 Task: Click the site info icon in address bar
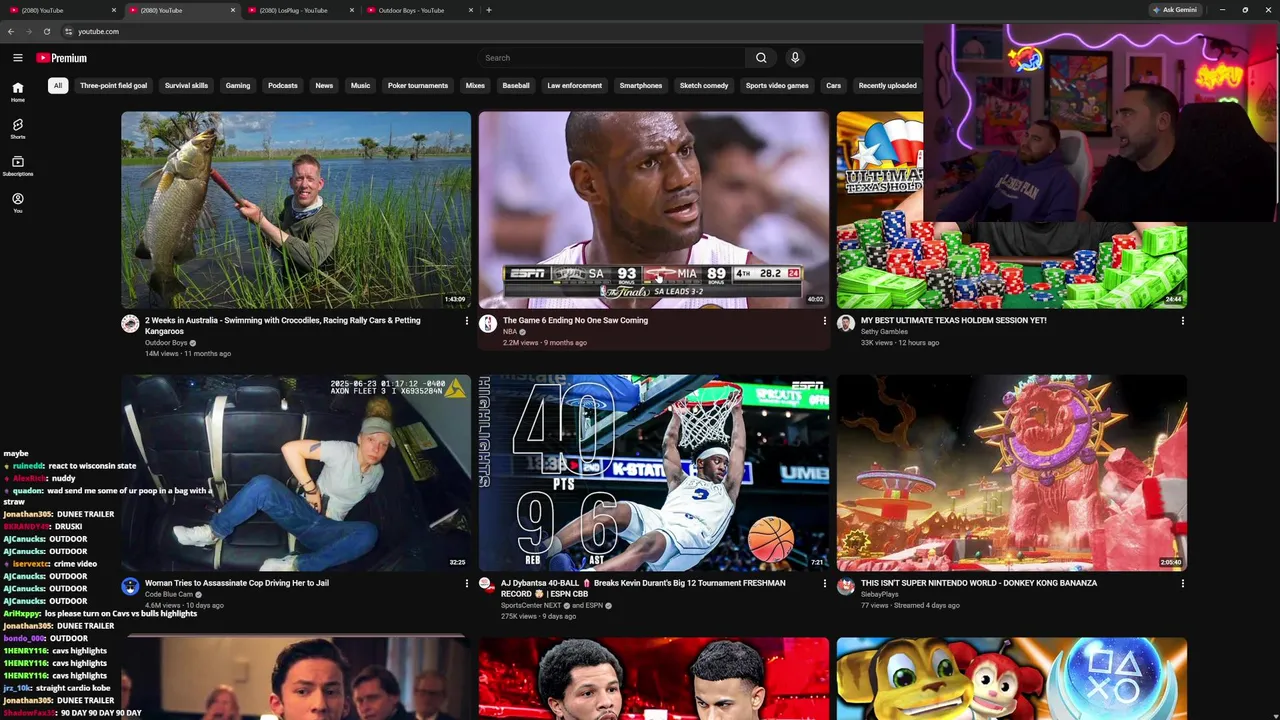click(68, 31)
